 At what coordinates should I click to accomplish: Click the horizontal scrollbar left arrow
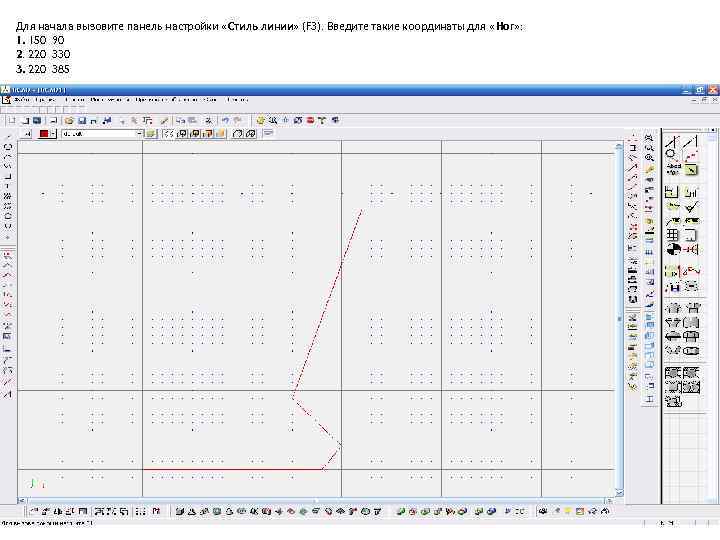coord(21,501)
